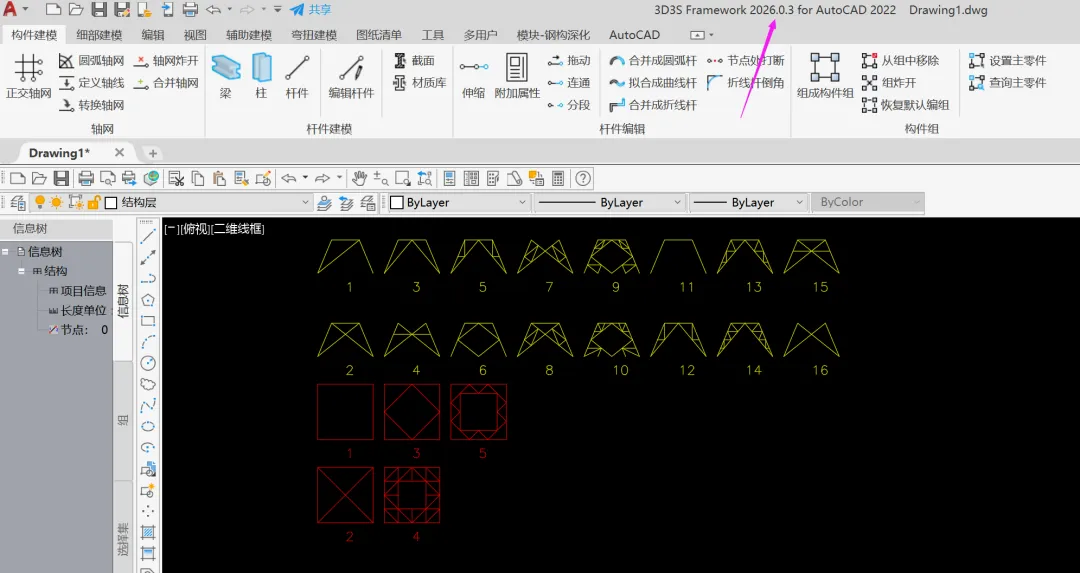Click the 分段 segment tool
1080x573 pixels.
tap(569, 105)
